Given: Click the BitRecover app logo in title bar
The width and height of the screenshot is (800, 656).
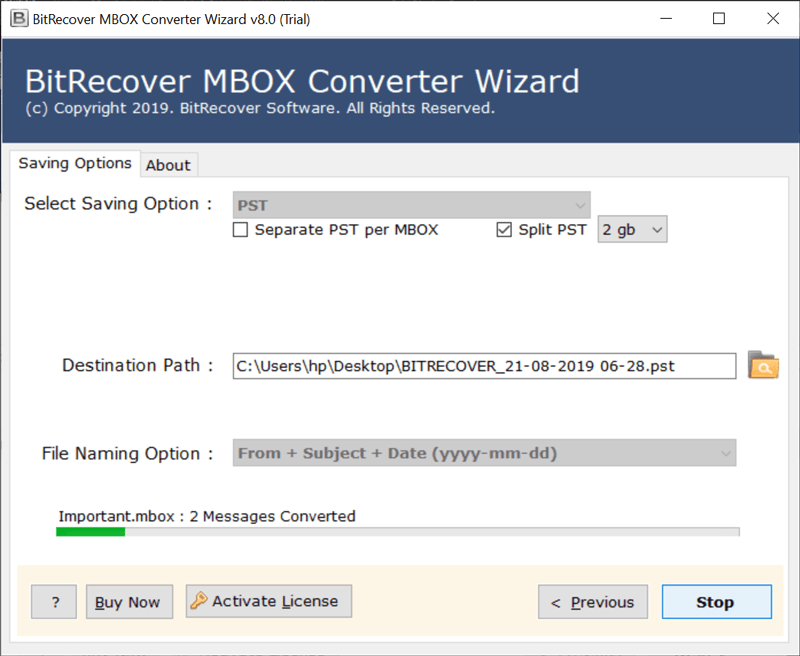Looking at the screenshot, I should tap(19, 19).
